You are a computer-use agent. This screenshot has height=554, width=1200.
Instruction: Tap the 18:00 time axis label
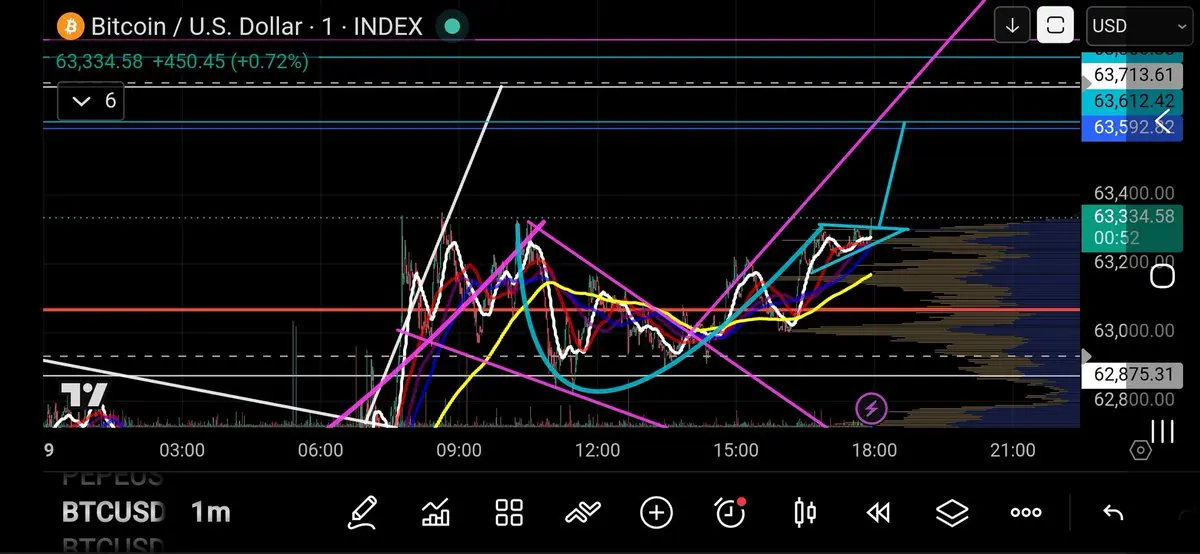874,451
